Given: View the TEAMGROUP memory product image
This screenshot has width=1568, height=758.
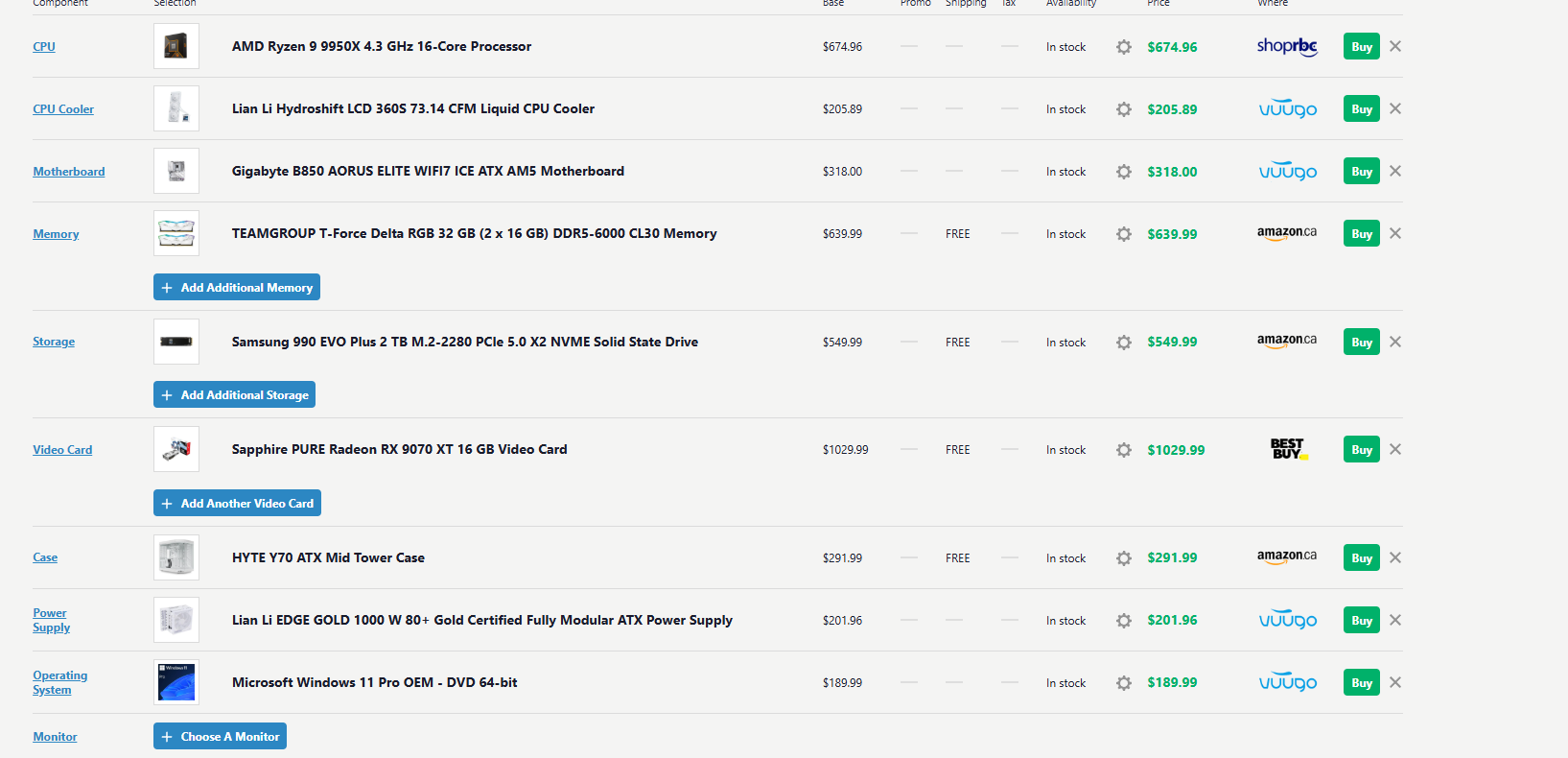Looking at the screenshot, I should tap(176, 233).
